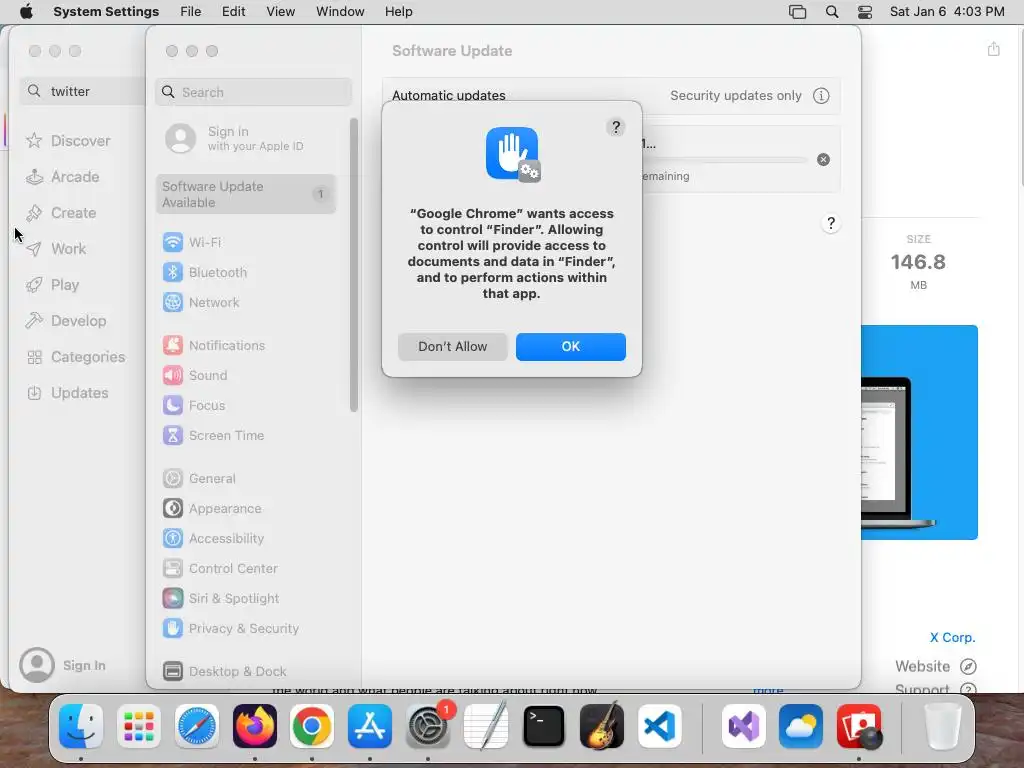1024x768 pixels.
Task: Open Visual Studio Code from the Dock
Action: click(x=660, y=726)
